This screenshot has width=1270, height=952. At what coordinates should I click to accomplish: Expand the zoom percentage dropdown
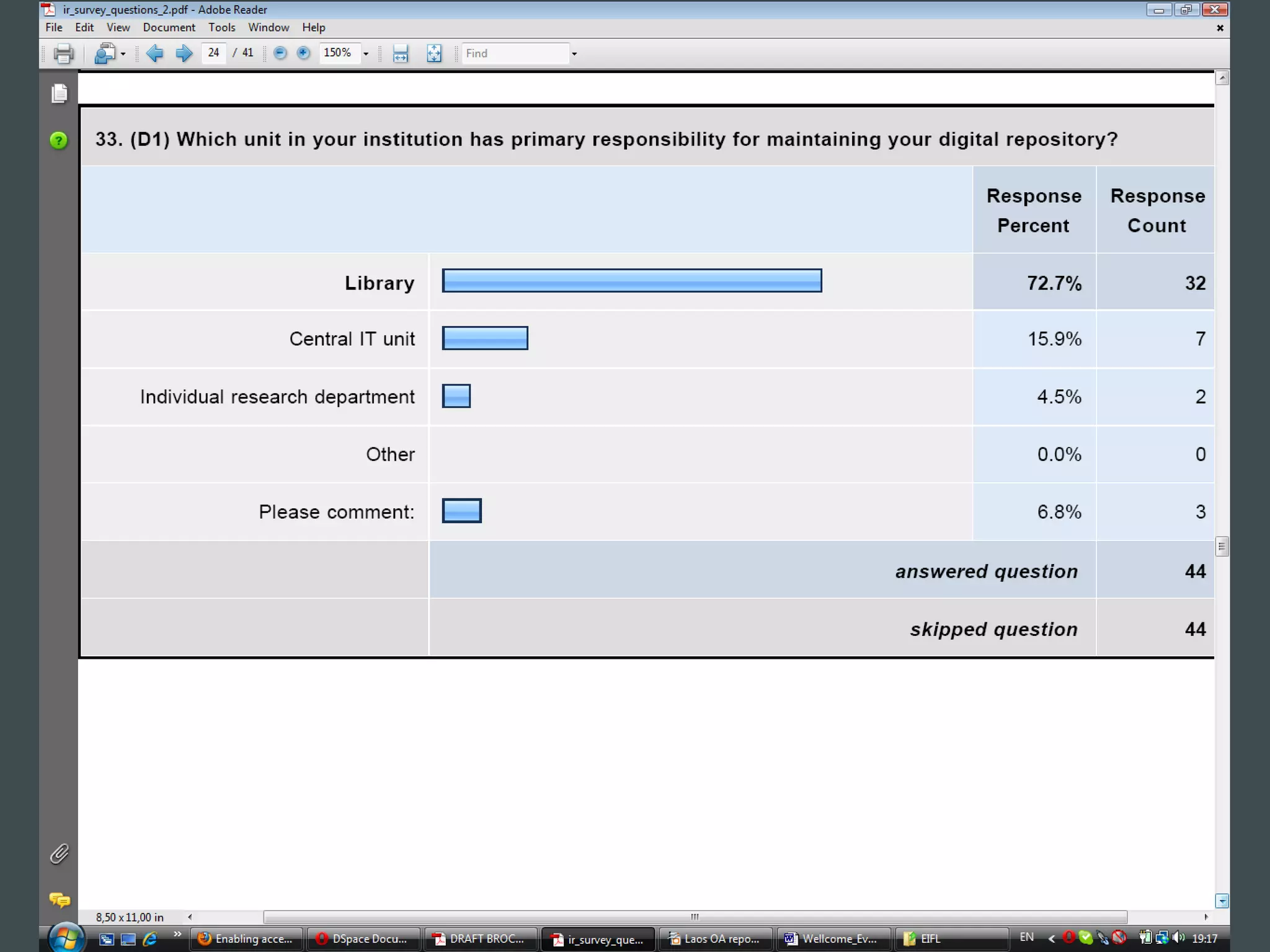click(x=366, y=54)
